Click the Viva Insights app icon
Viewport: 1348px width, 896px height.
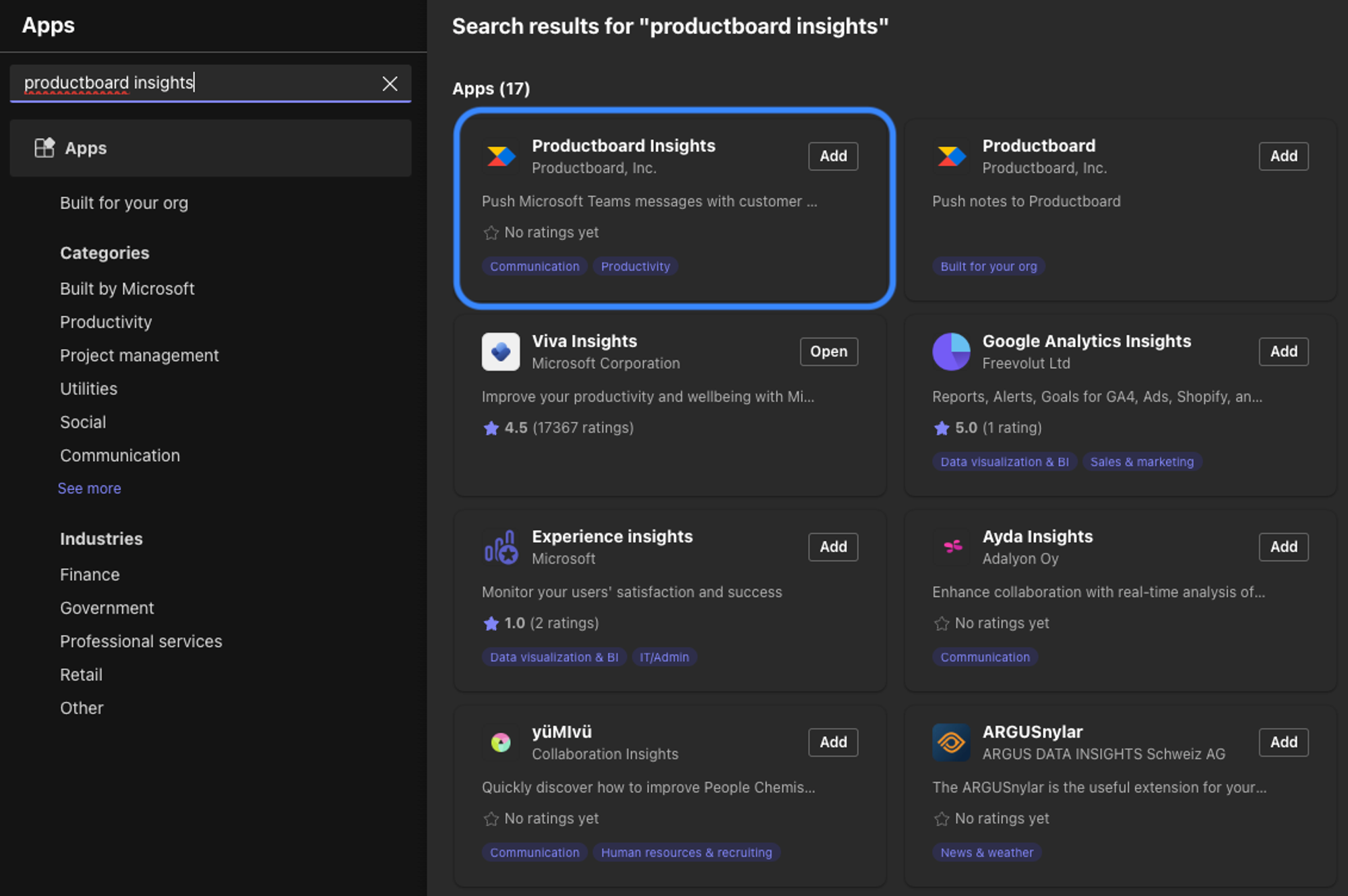click(501, 352)
